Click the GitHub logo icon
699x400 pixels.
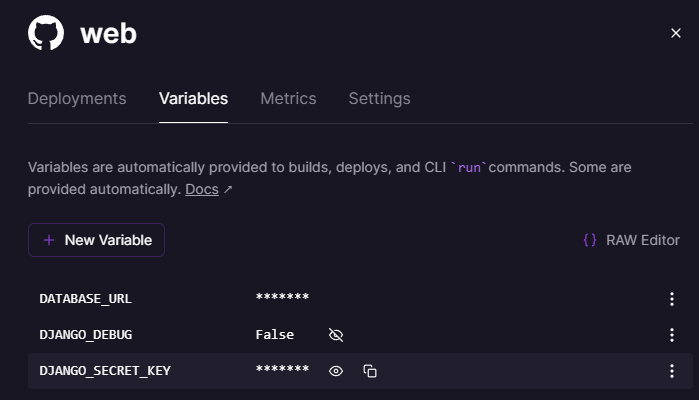coord(45,33)
